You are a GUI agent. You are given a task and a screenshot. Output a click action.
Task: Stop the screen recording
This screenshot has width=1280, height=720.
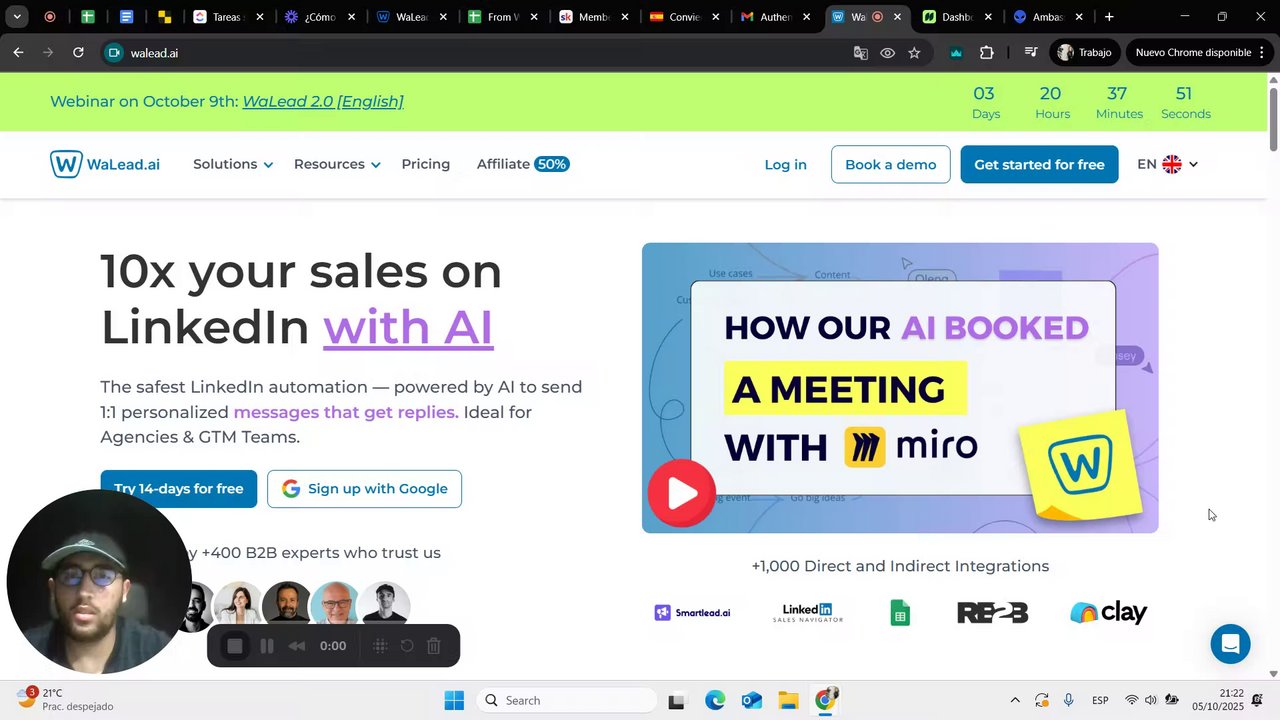coord(235,646)
